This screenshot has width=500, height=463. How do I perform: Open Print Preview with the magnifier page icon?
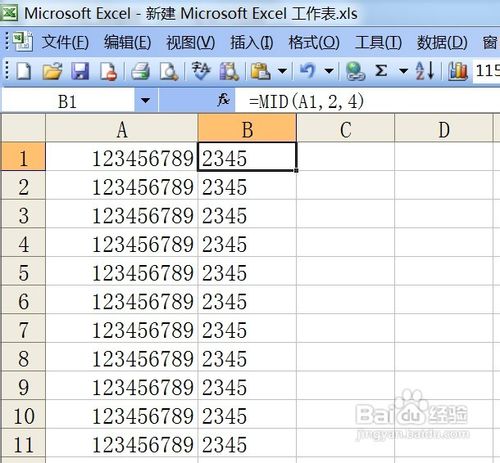tap(169, 71)
